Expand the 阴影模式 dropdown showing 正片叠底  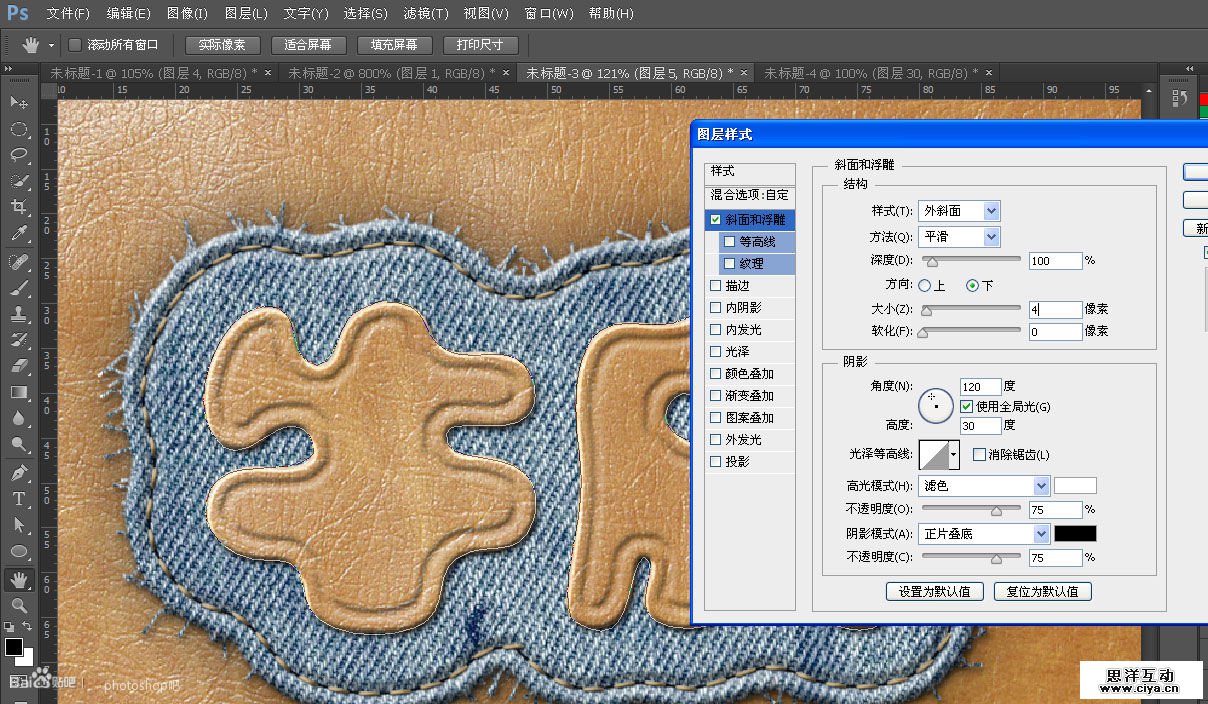click(984, 534)
